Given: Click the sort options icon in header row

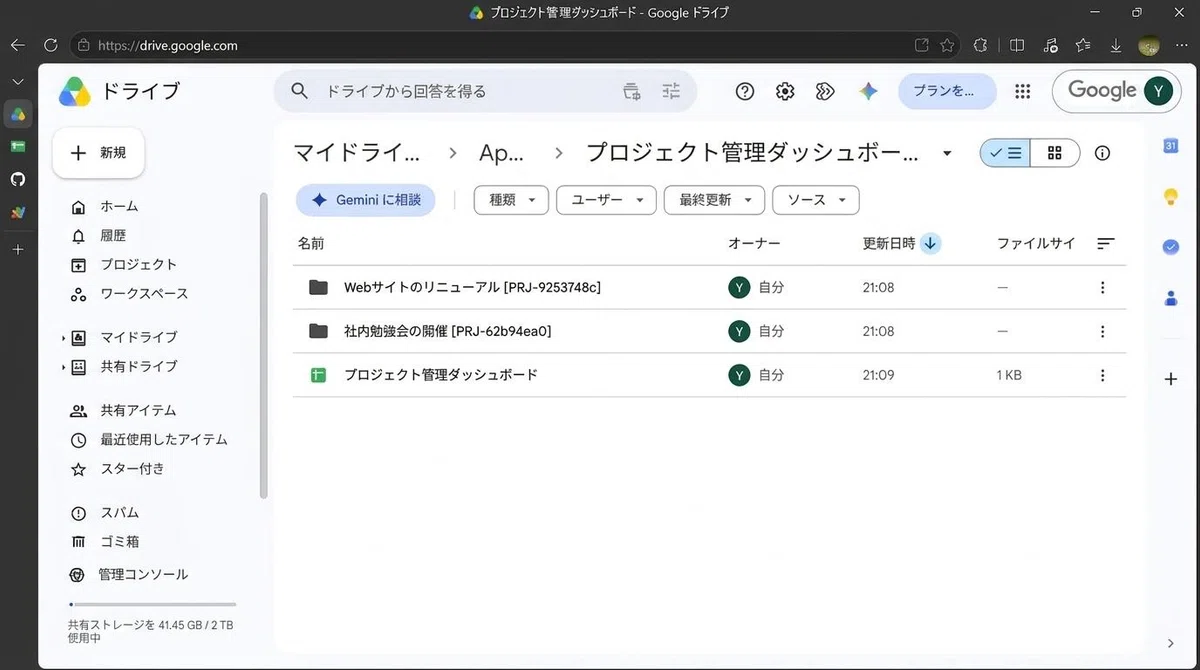Looking at the screenshot, I should click(1105, 243).
